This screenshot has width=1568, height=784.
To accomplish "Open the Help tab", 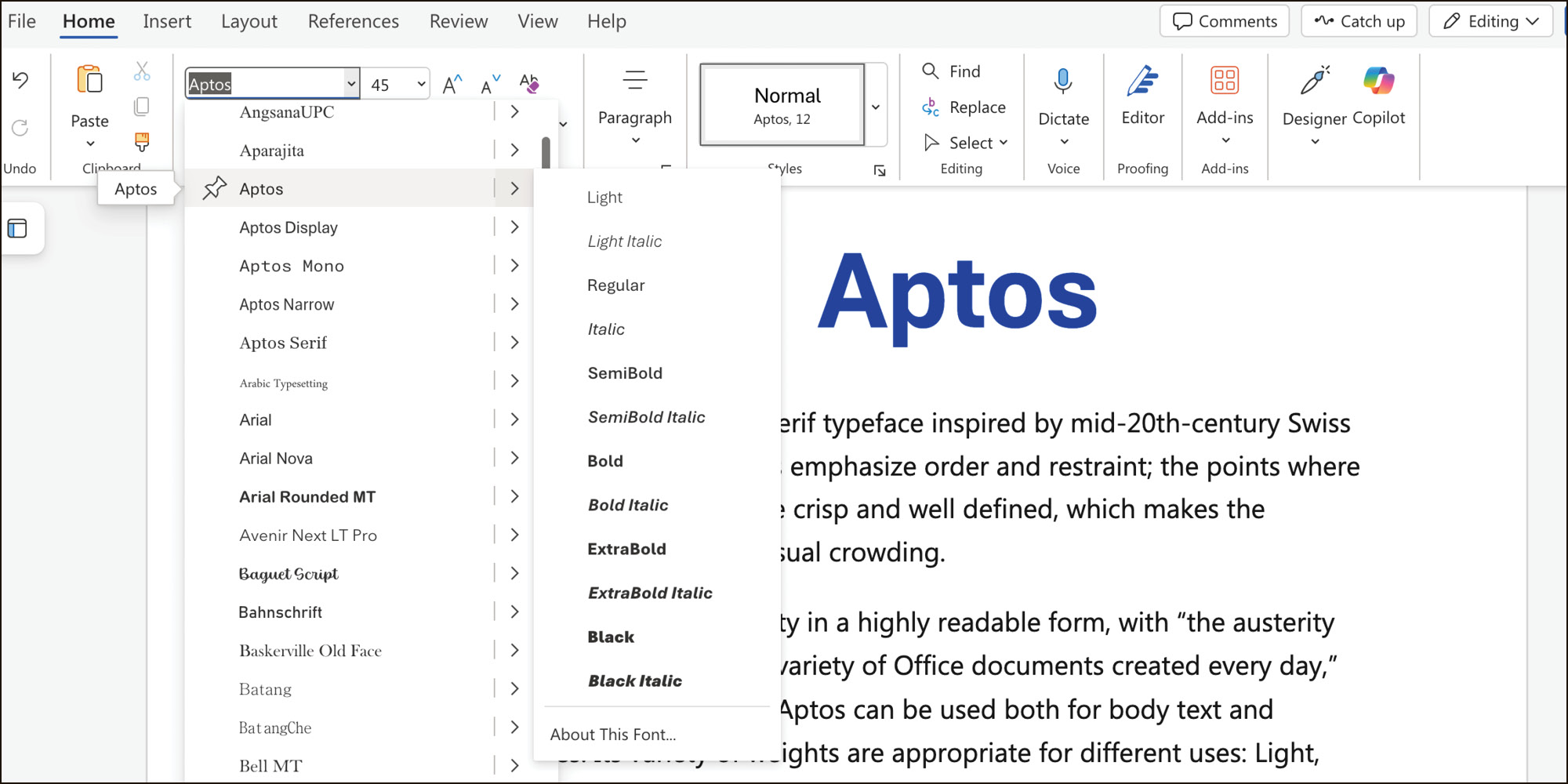I will [x=607, y=21].
